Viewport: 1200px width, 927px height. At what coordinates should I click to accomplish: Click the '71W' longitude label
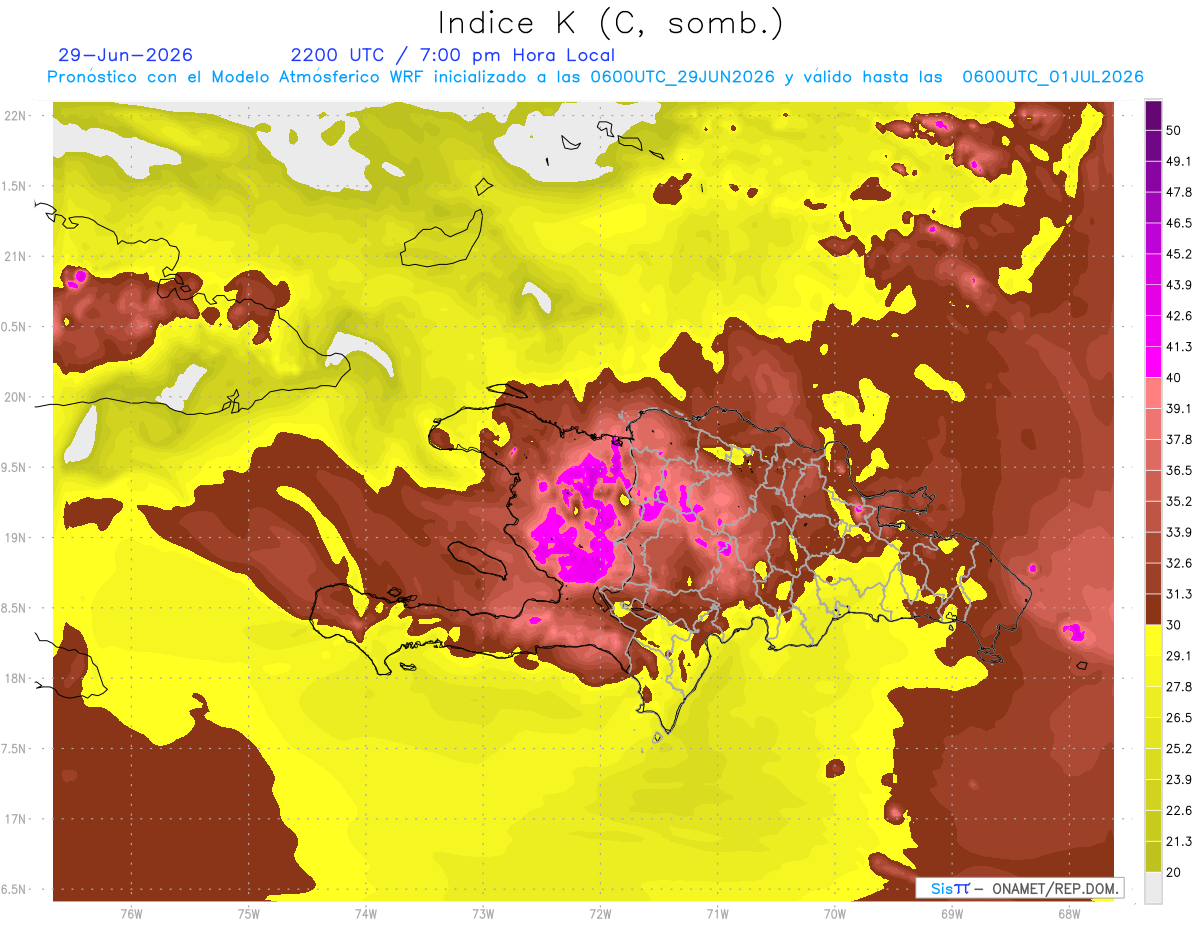click(x=717, y=913)
